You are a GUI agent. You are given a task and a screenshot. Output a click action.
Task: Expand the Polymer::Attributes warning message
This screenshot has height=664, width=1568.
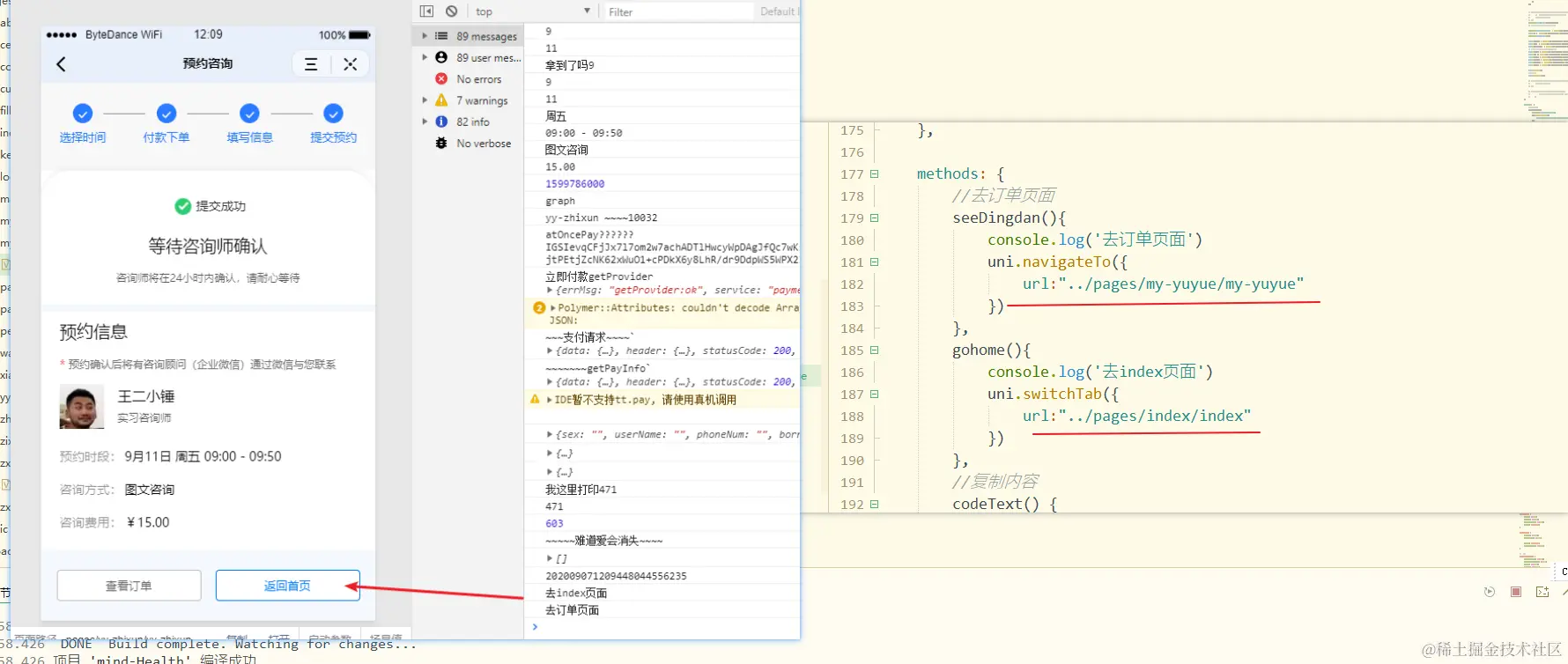point(553,308)
